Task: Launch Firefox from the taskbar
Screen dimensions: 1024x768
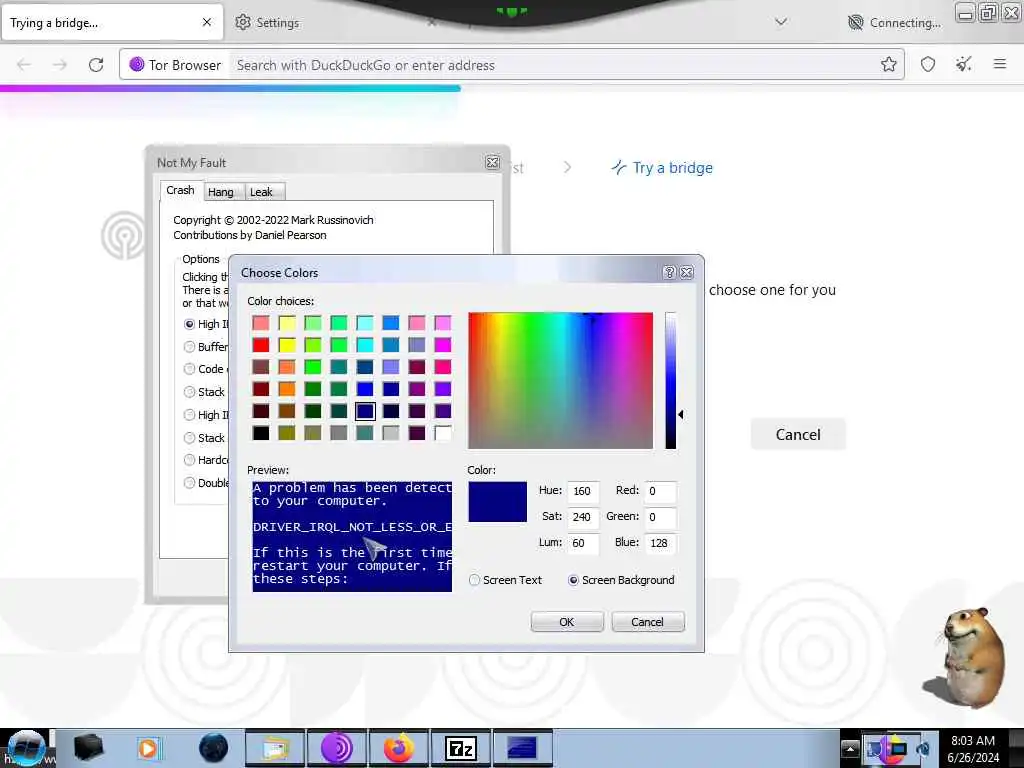Action: point(398,748)
